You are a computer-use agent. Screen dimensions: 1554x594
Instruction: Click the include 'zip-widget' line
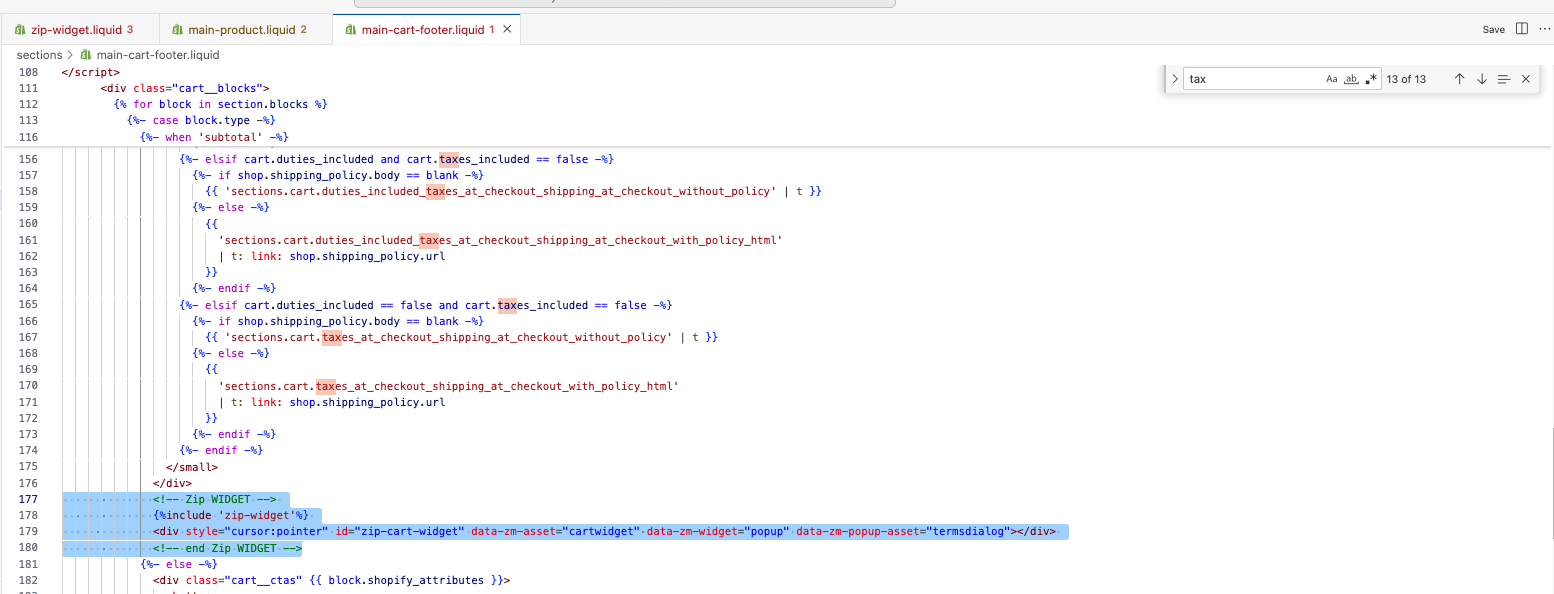coord(230,515)
